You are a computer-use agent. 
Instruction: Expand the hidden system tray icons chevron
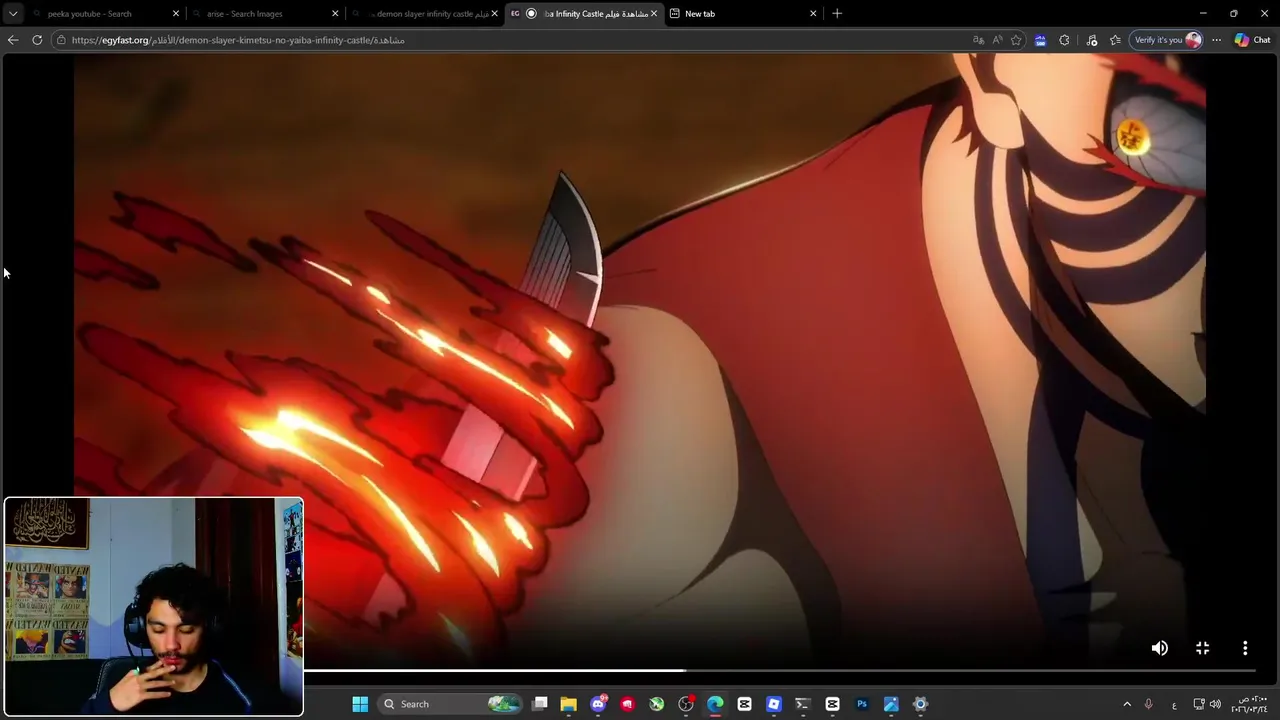click(x=1127, y=704)
